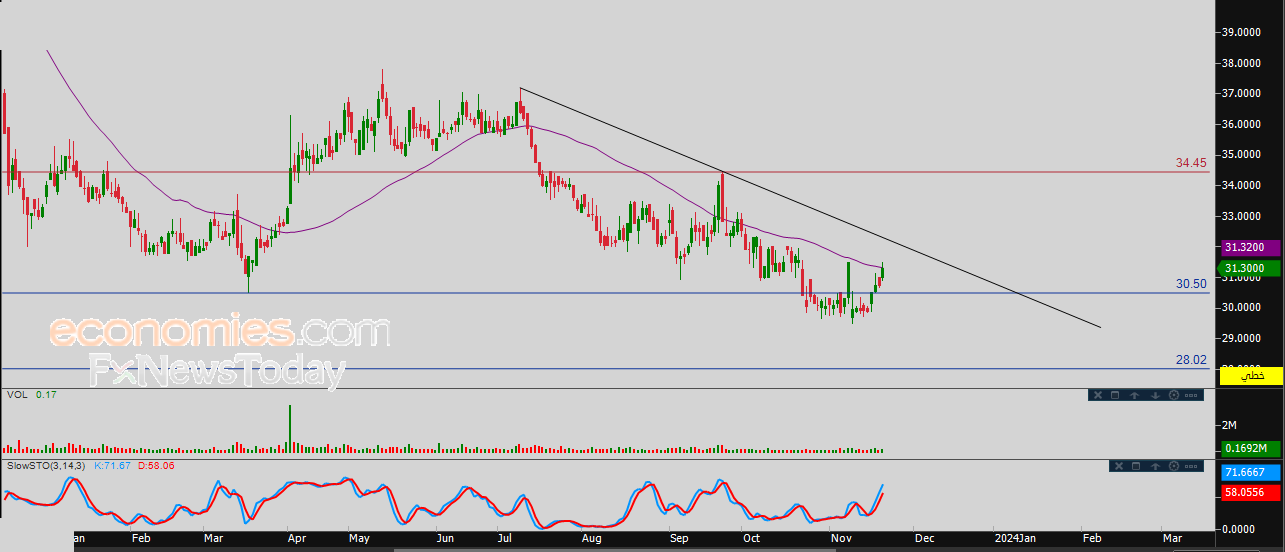
Task: Click the tall April volume spike bar
Action: pos(290,430)
